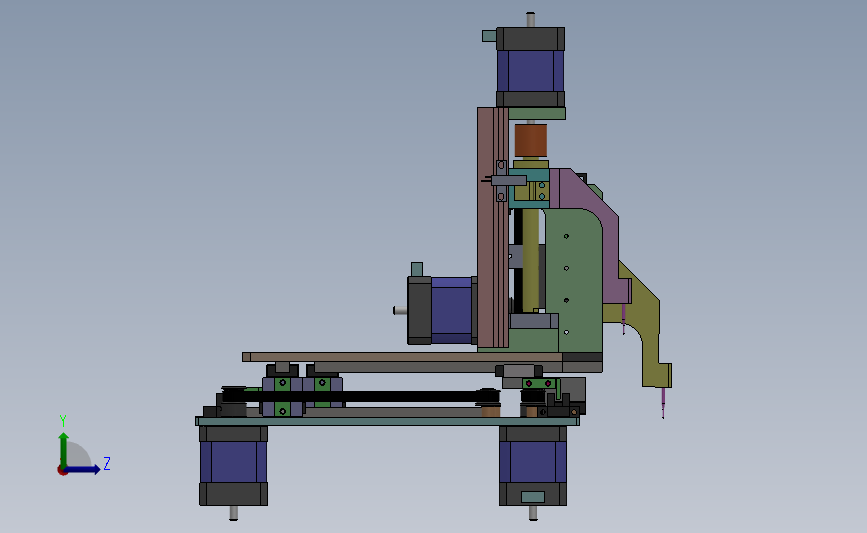The width and height of the screenshot is (867, 533).
Task: Select the reddish-brown vertical column plate
Action: (493, 227)
